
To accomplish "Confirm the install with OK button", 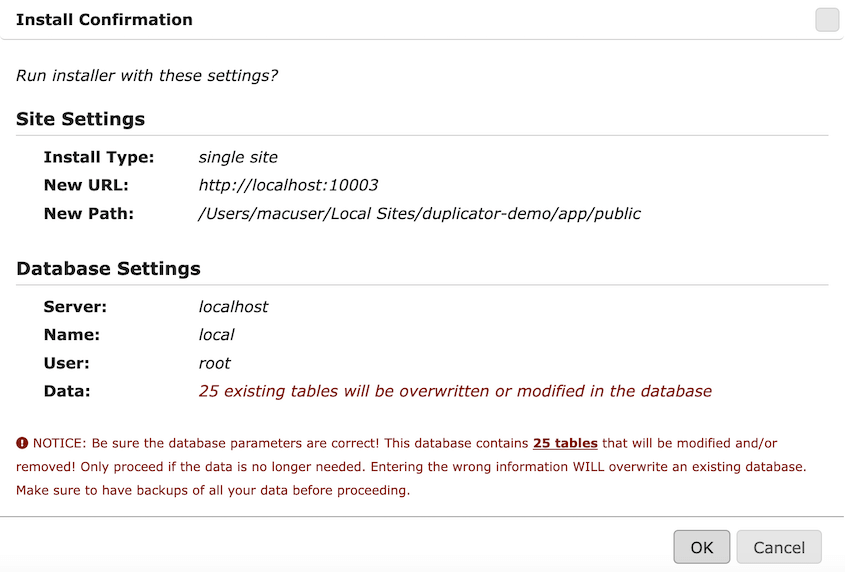I will (701, 547).
